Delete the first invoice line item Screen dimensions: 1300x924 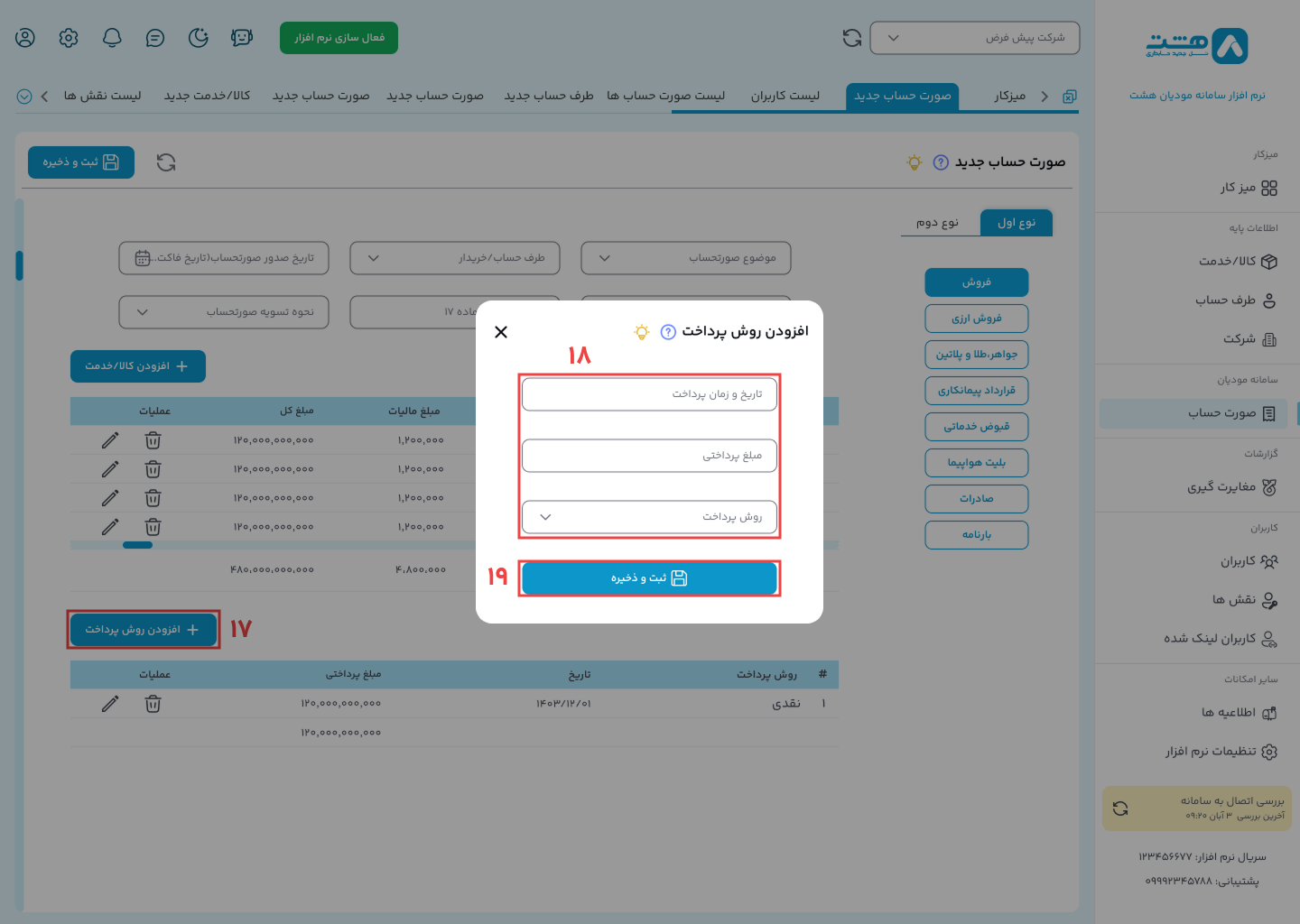click(153, 440)
